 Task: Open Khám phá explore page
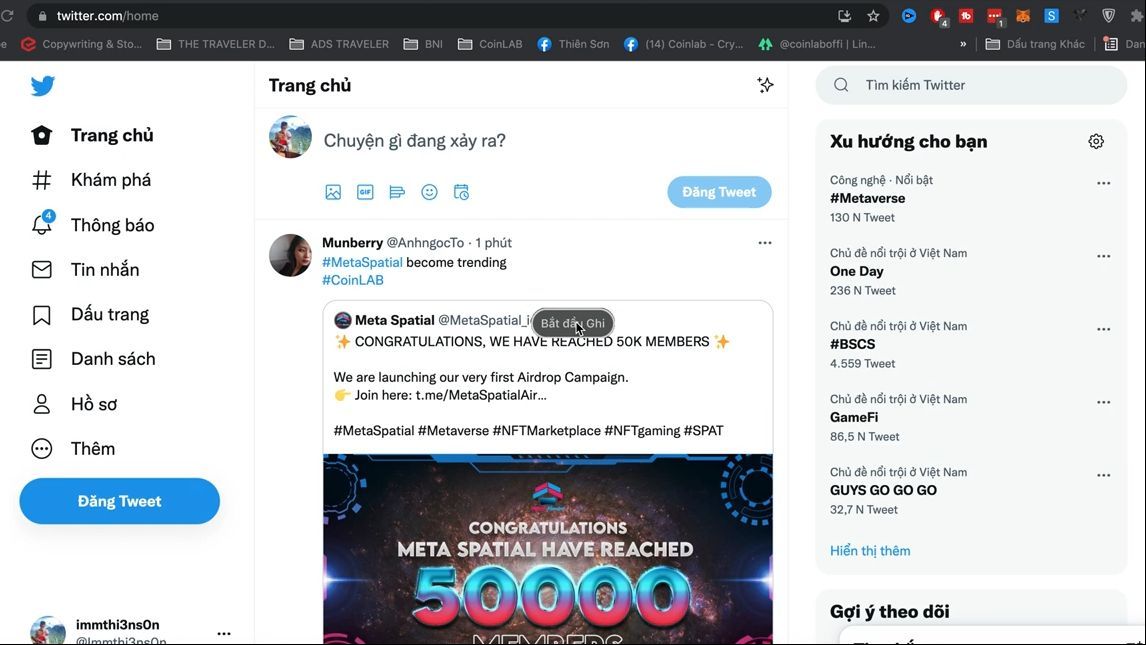click(91, 180)
